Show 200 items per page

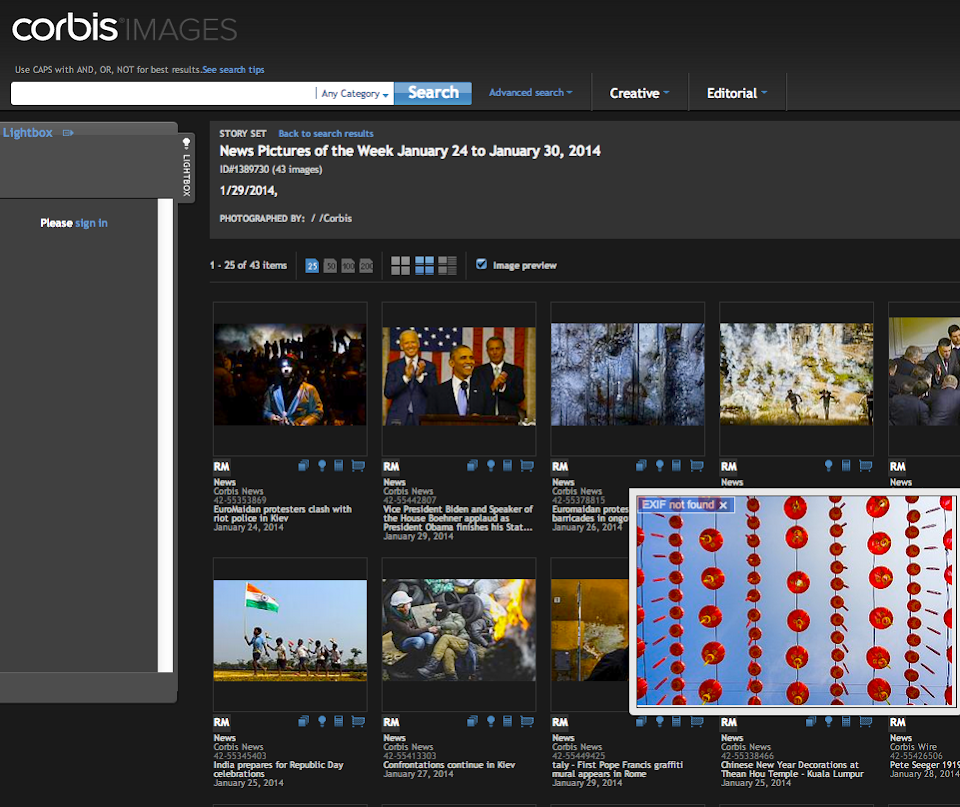pyautogui.click(x=366, y=266)
